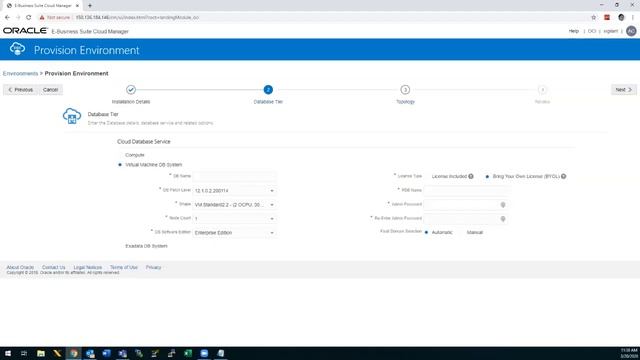Image resolution: width=640 pixels, height=360 pixels.
Task: Open Excel from the taskbar
Action: [188, 353]
